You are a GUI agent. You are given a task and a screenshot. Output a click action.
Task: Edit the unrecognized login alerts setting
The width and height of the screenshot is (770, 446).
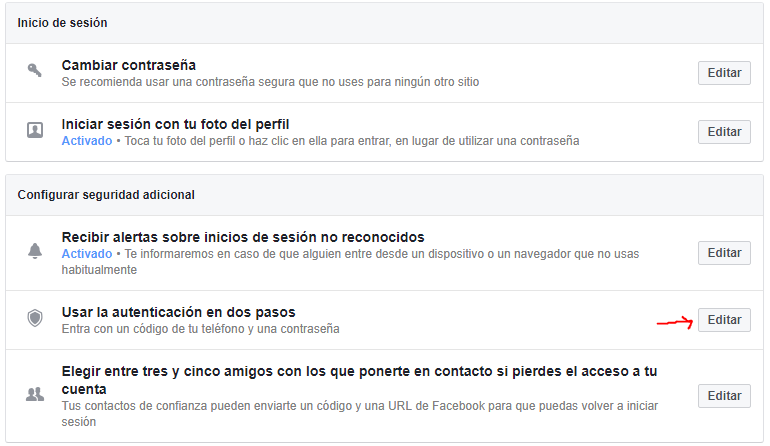click(724, 252)
